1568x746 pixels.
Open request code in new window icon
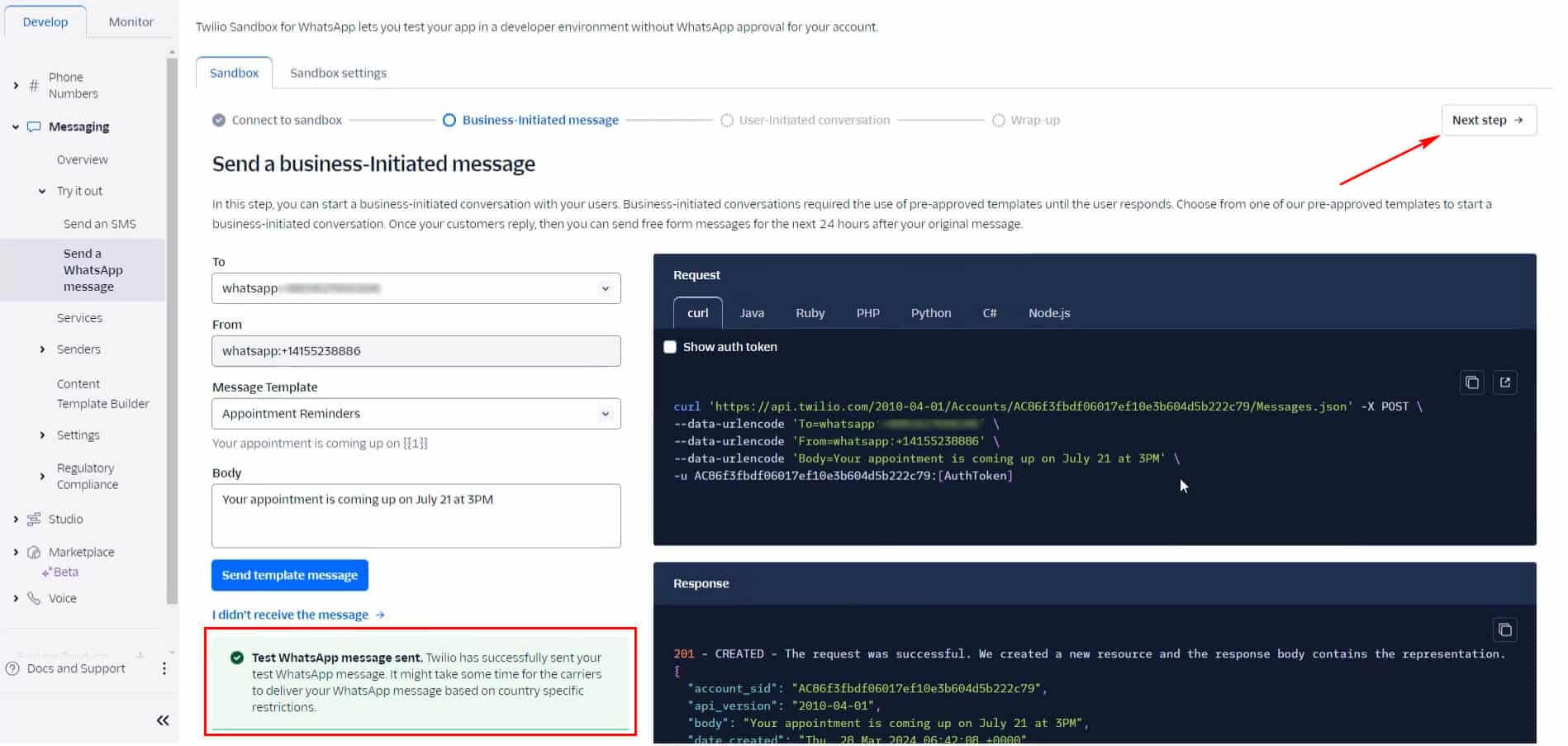click(1504, 383)
